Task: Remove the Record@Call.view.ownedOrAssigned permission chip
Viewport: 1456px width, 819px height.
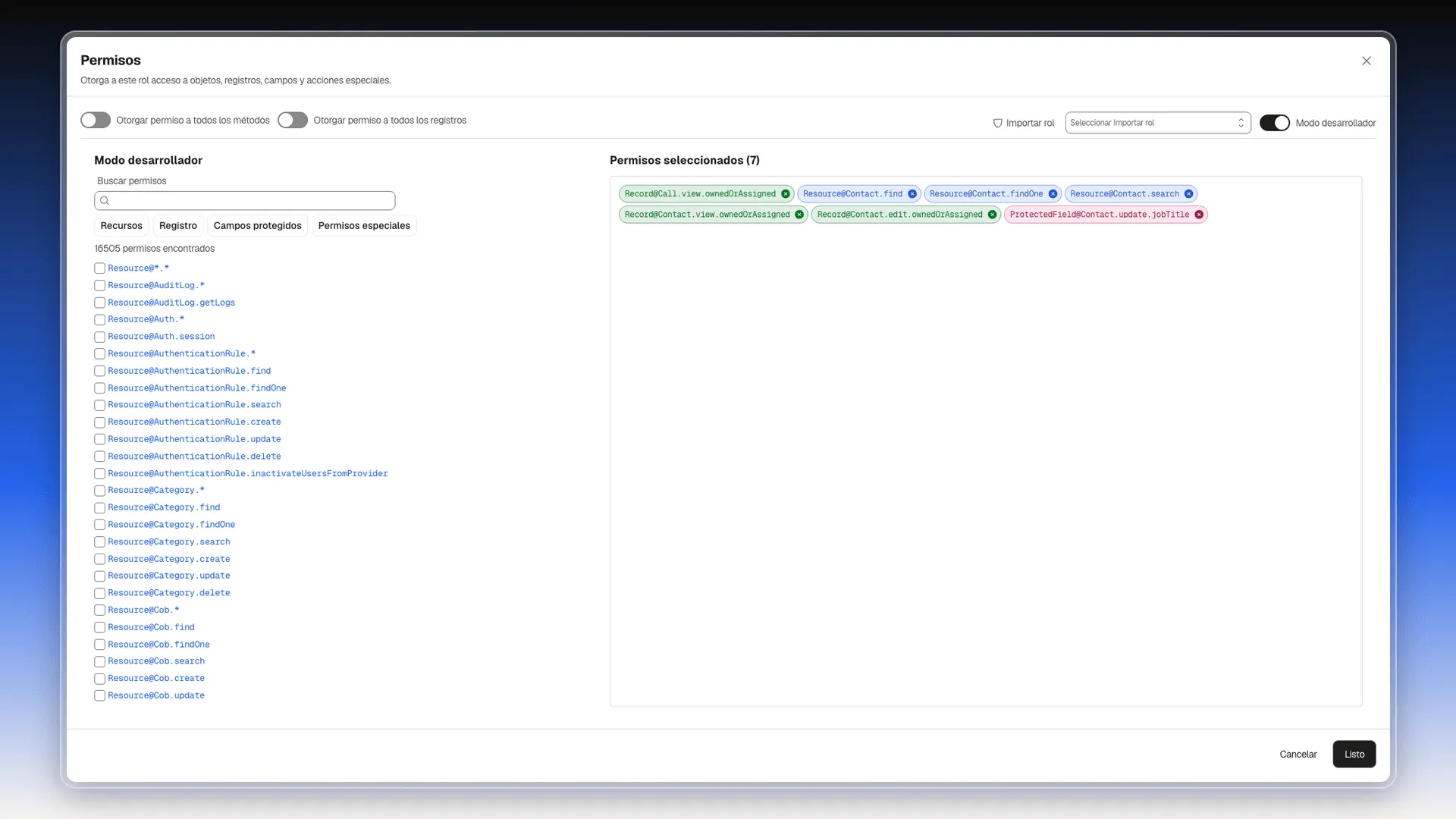Action: click(786, 194)
